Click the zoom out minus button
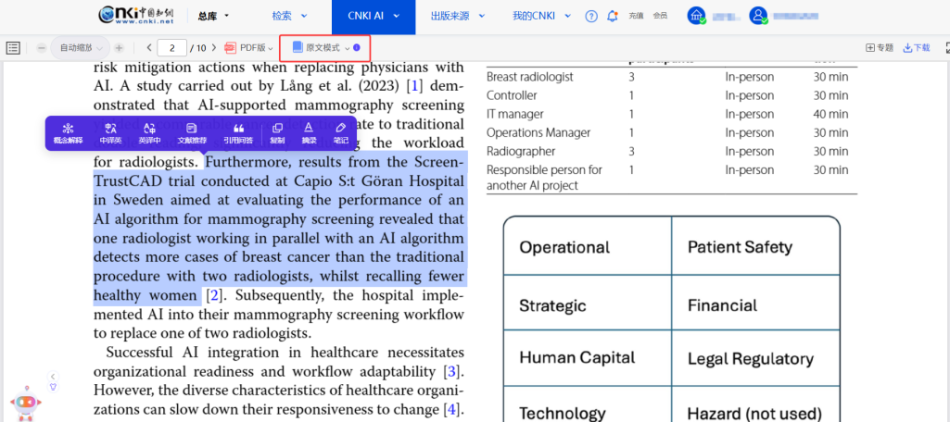The image size is (950, 422). point(42,48)
